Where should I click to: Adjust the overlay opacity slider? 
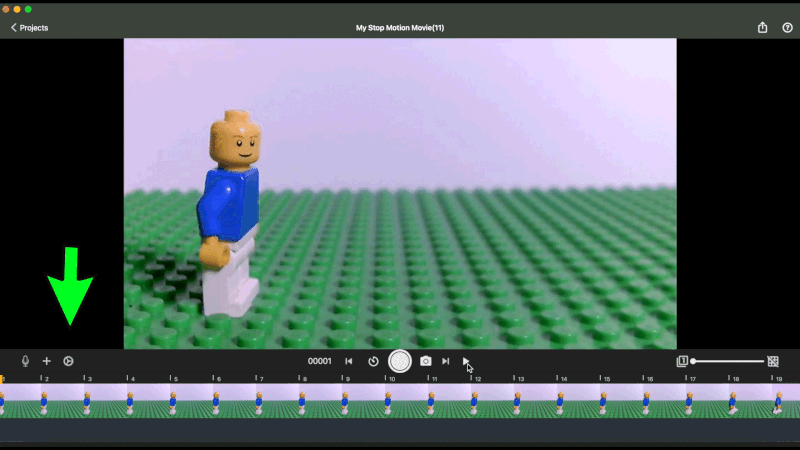coord(728,361)
